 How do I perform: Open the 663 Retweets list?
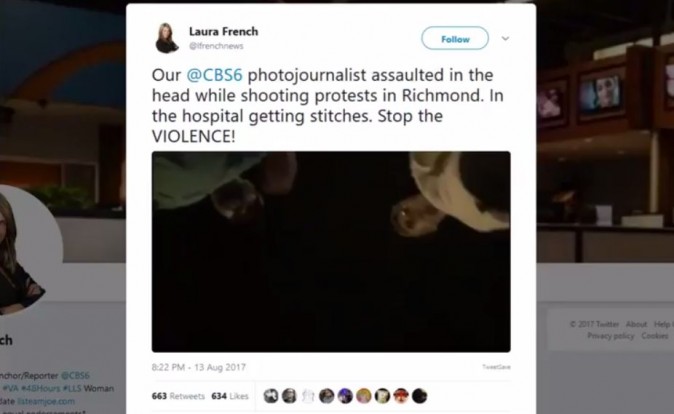(176, 396)
